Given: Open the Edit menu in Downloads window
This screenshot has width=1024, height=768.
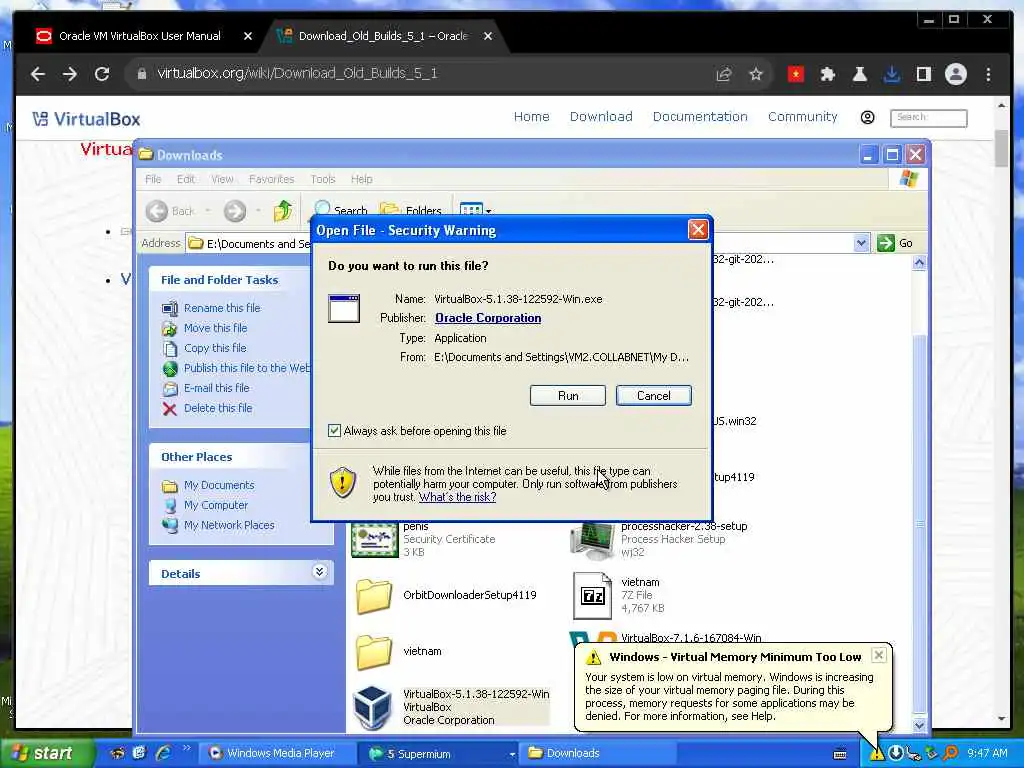Looking at the screenshot, I should point(185,179).
